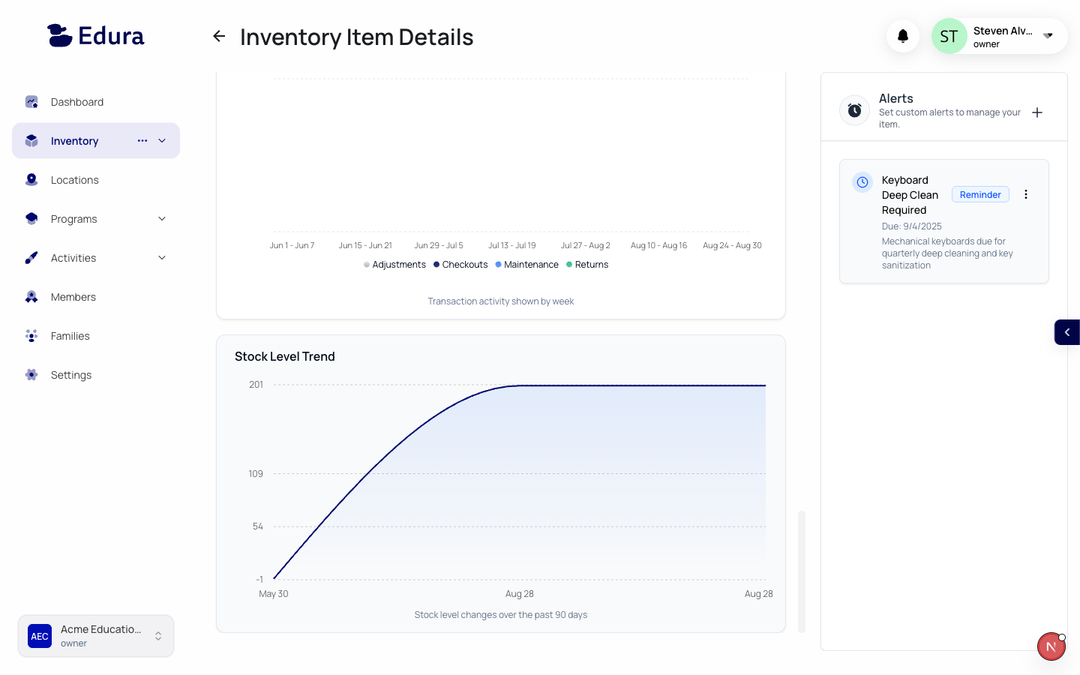1080x675 pixels.
Task: Select the Dashboard chart icon in sidebar
Action: point(31,101)
